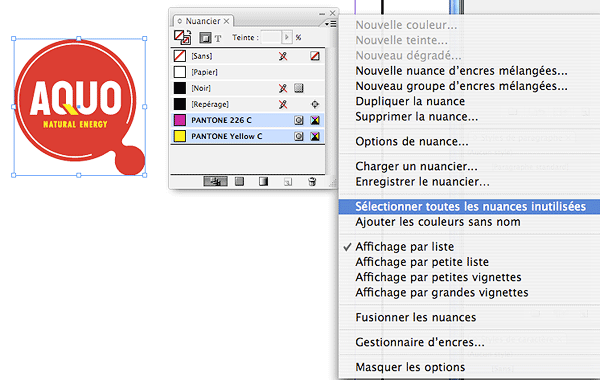The width and height of the screenshot is (600, 380).
Task: Click the none icon at right of [Sans] row
Action: (x=315, y=56)
